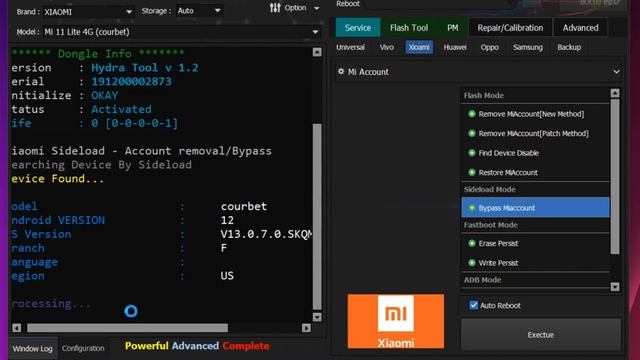This screenshot has width=640, height=360.
Task: Select Remove MiAccount[New Method] option
Action: (x=531, y=114)
